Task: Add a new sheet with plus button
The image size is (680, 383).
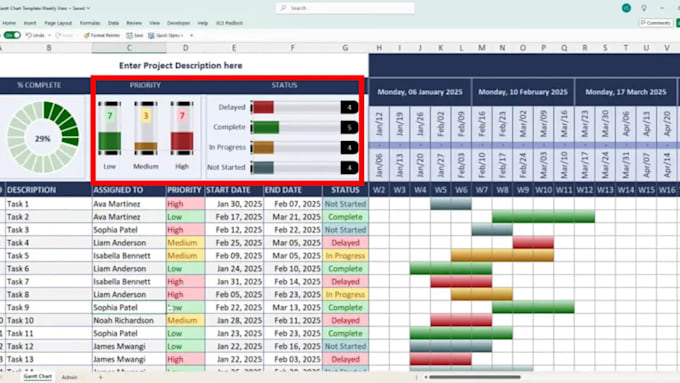Action: (100, 377)
